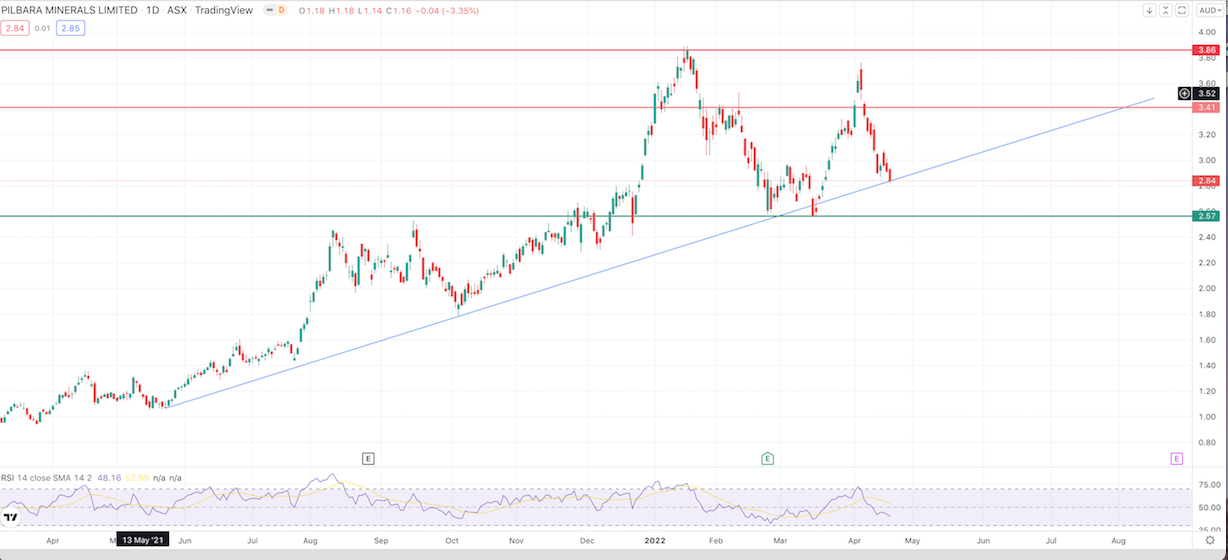Click the green earnings E marker
1228x560 pixels.
coord(768,458)
